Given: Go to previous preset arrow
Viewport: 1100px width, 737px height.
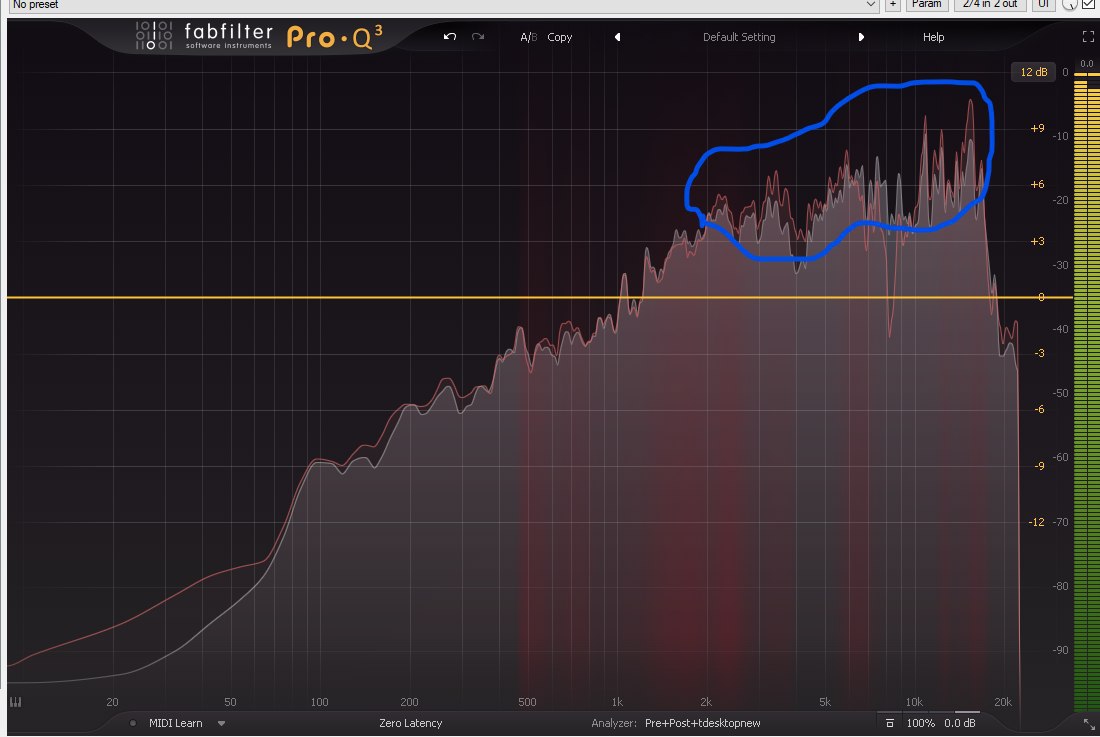Looking at the screenshot, I should coord(617,37).
